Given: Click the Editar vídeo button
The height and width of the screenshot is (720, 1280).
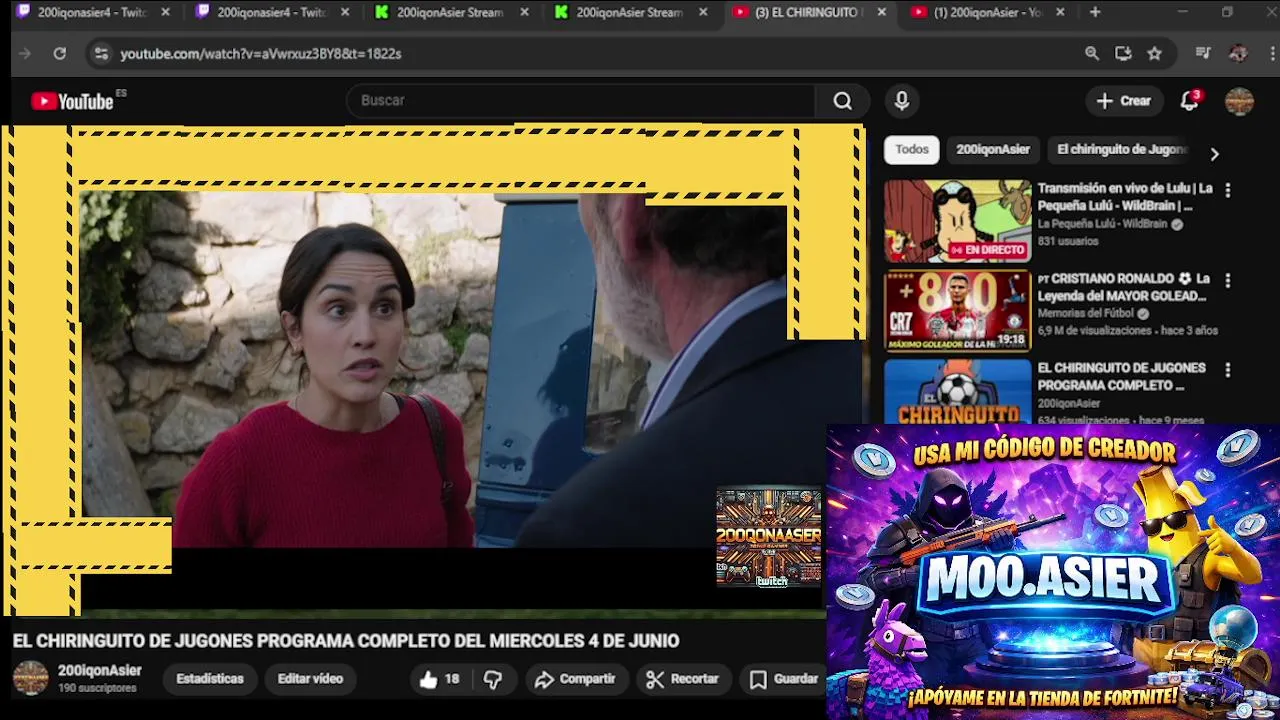Looking at the screenshot, I should coord(310,678).
